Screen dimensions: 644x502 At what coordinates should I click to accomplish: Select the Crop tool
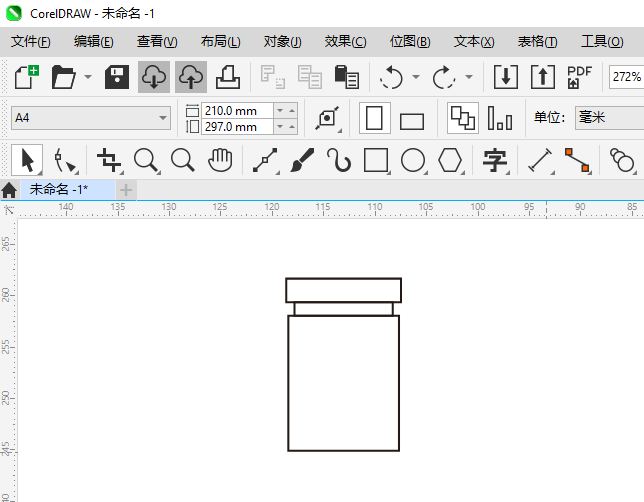(109, 160)
